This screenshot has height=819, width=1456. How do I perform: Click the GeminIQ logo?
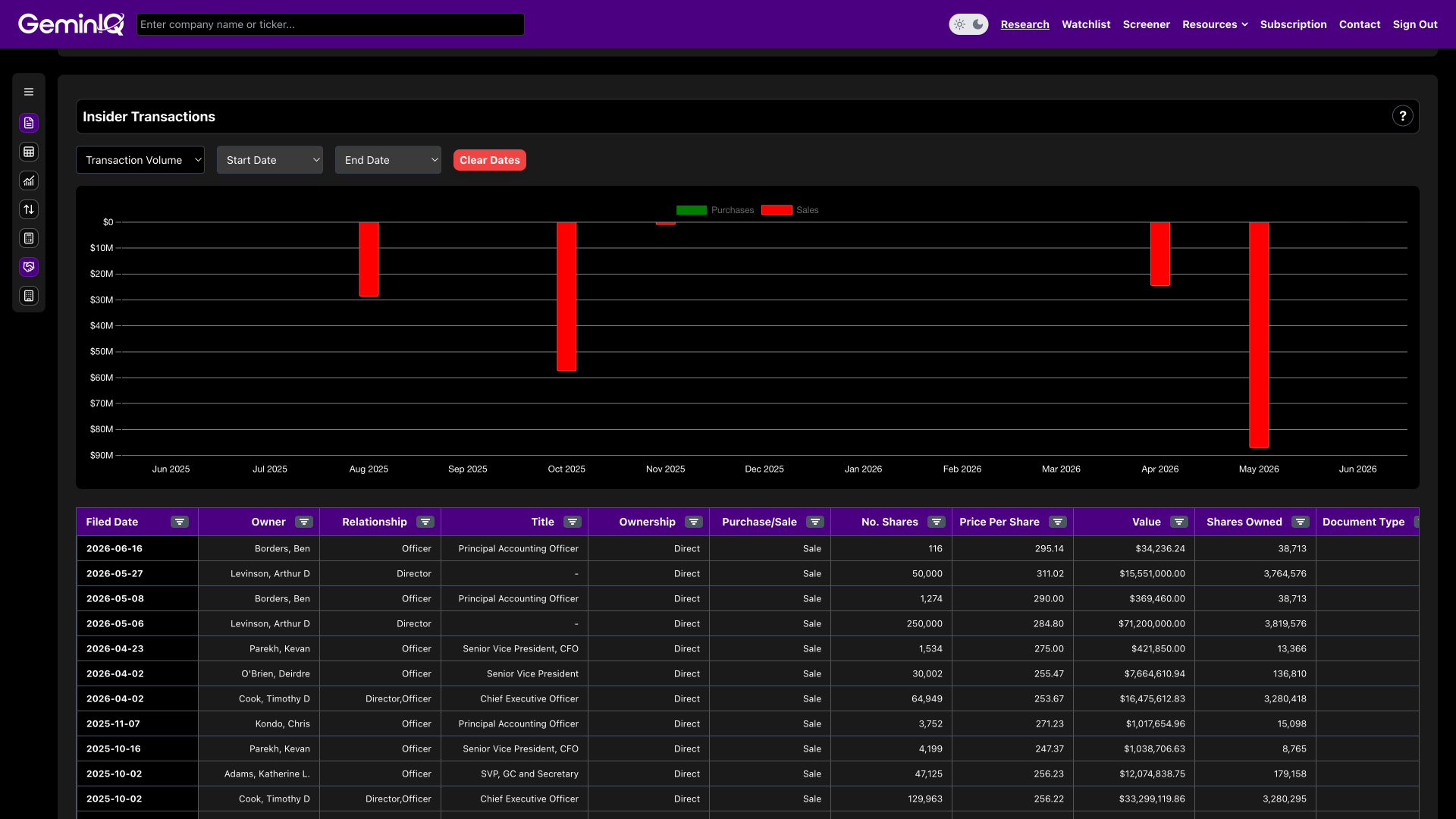[71, 24]
